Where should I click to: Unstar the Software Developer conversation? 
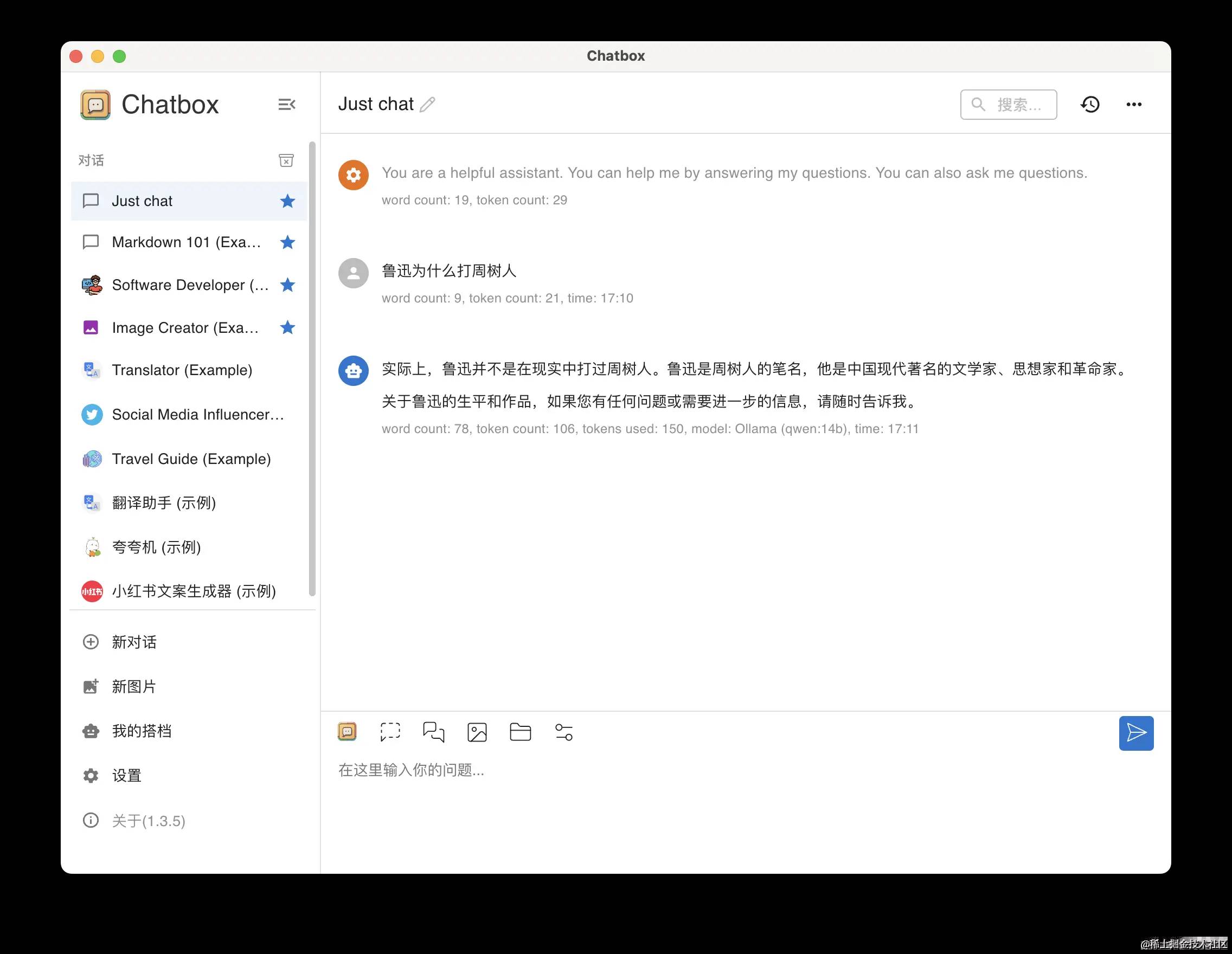288,285
